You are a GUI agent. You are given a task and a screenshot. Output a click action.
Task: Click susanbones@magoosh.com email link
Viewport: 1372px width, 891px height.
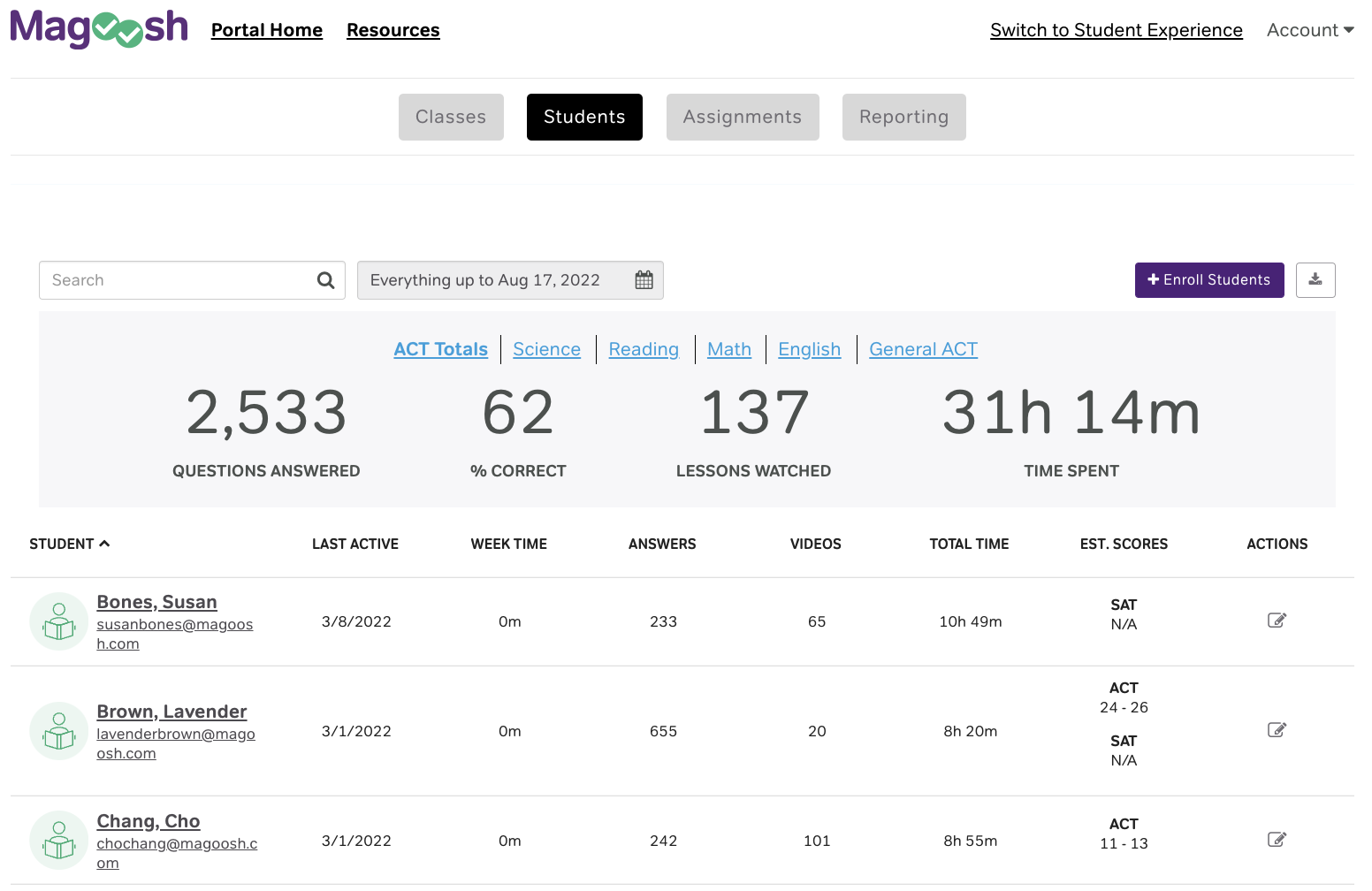(174, 634)
